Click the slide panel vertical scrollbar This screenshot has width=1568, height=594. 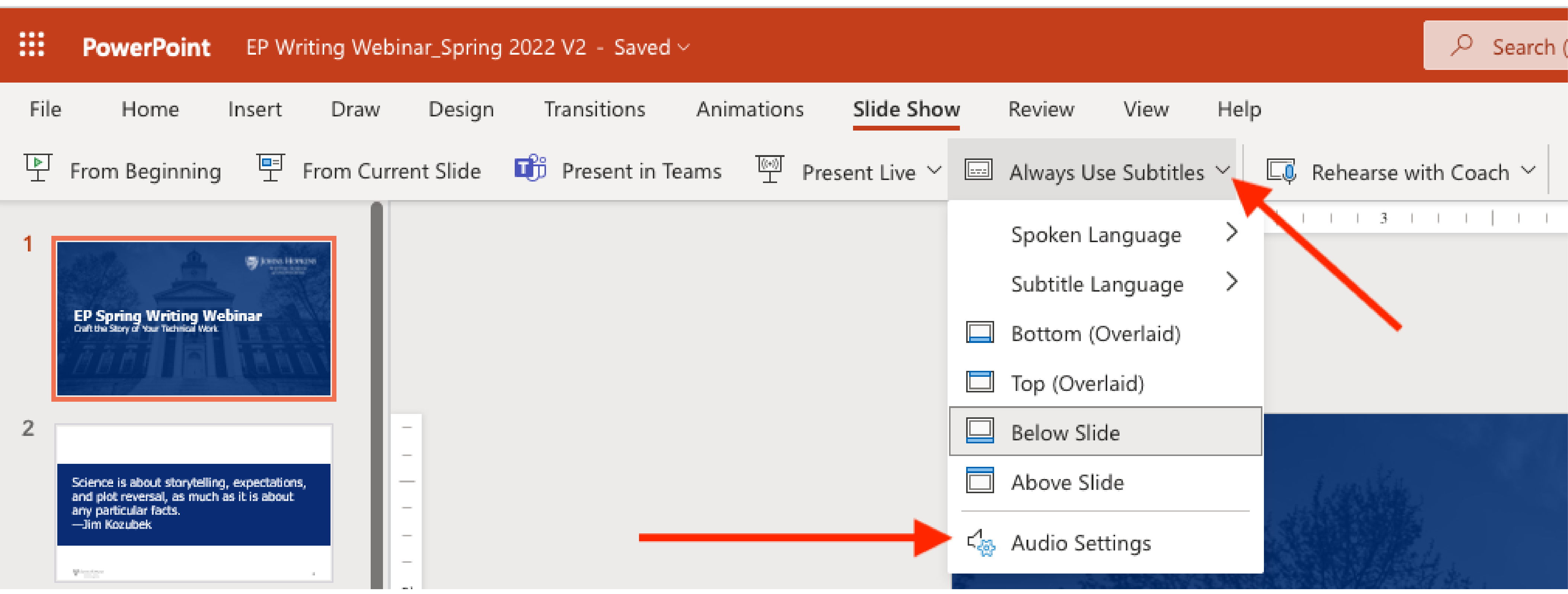pos(377,396)
